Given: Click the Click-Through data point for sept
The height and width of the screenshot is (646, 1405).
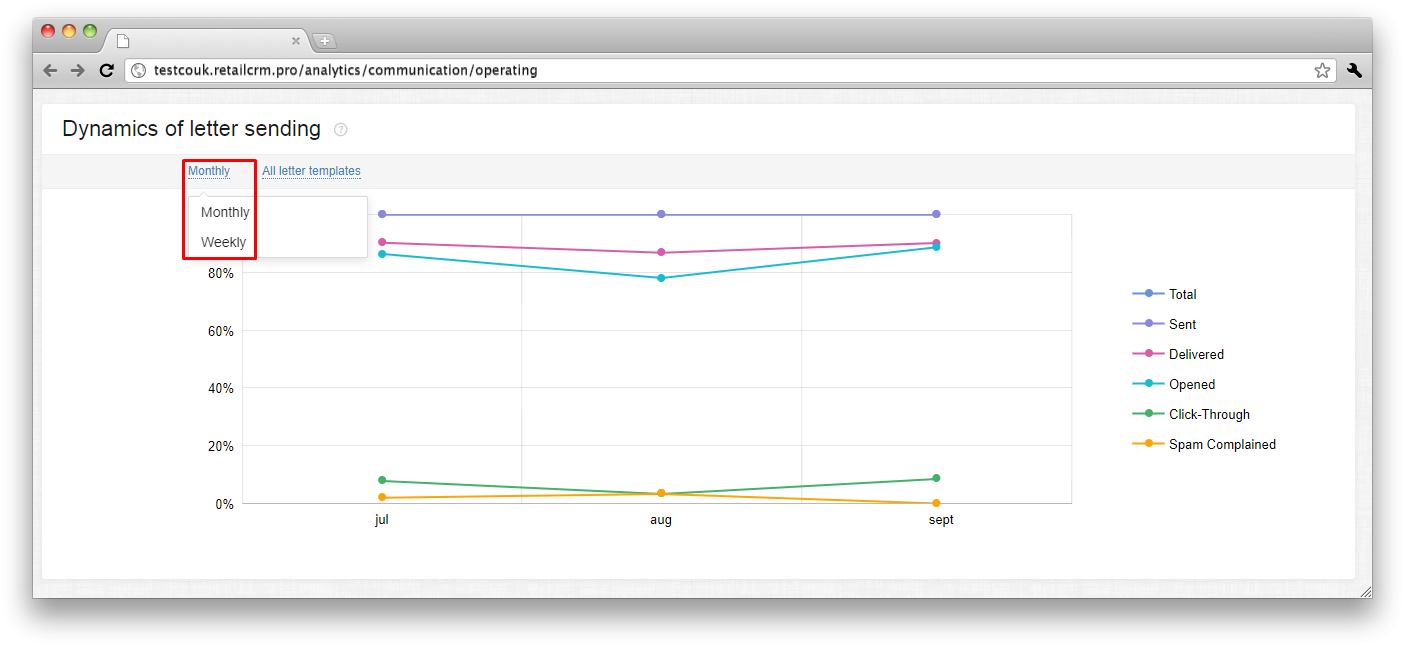Looking at the screenshot, I should 936,478.
